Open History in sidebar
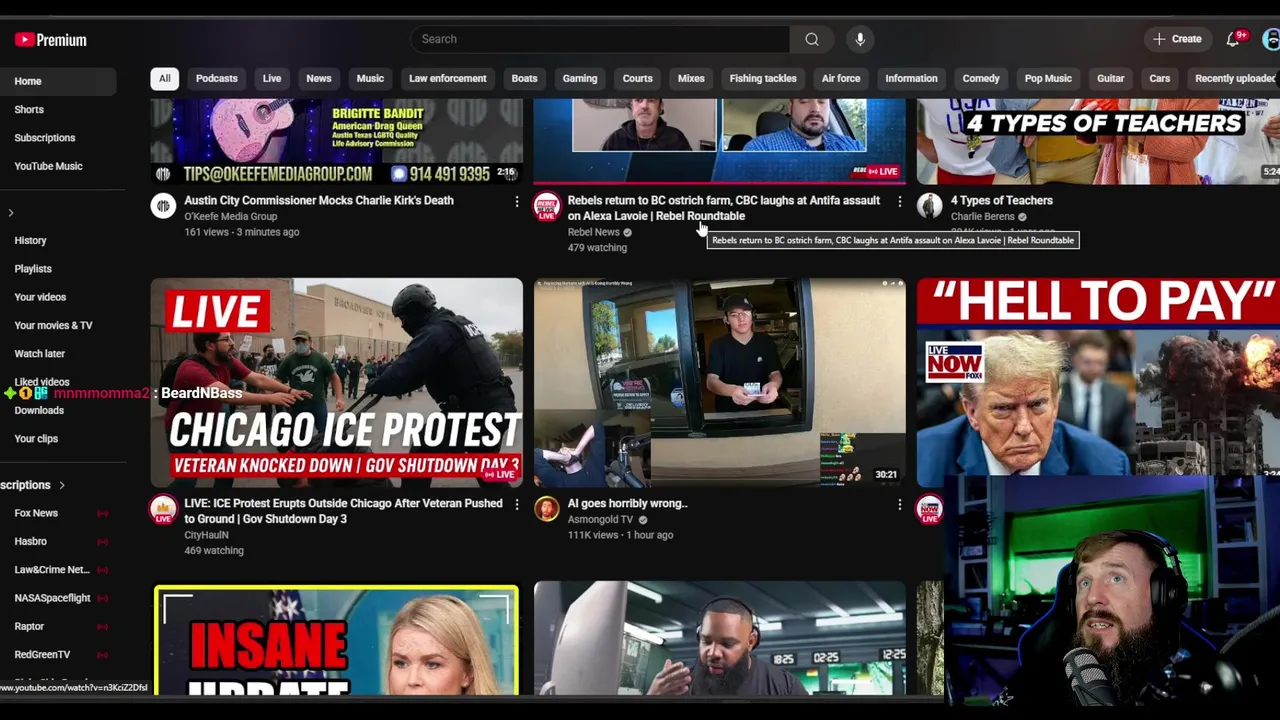Screen dimensions: 1280x720 [58, 240]
